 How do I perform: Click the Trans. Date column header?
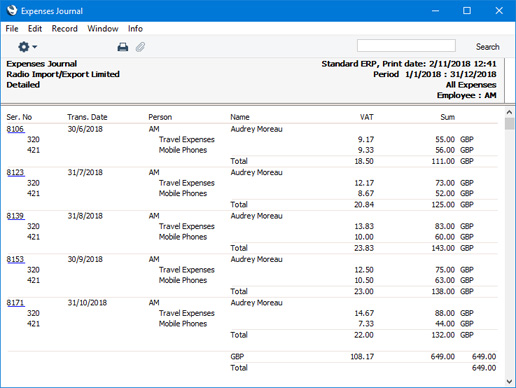87,117
